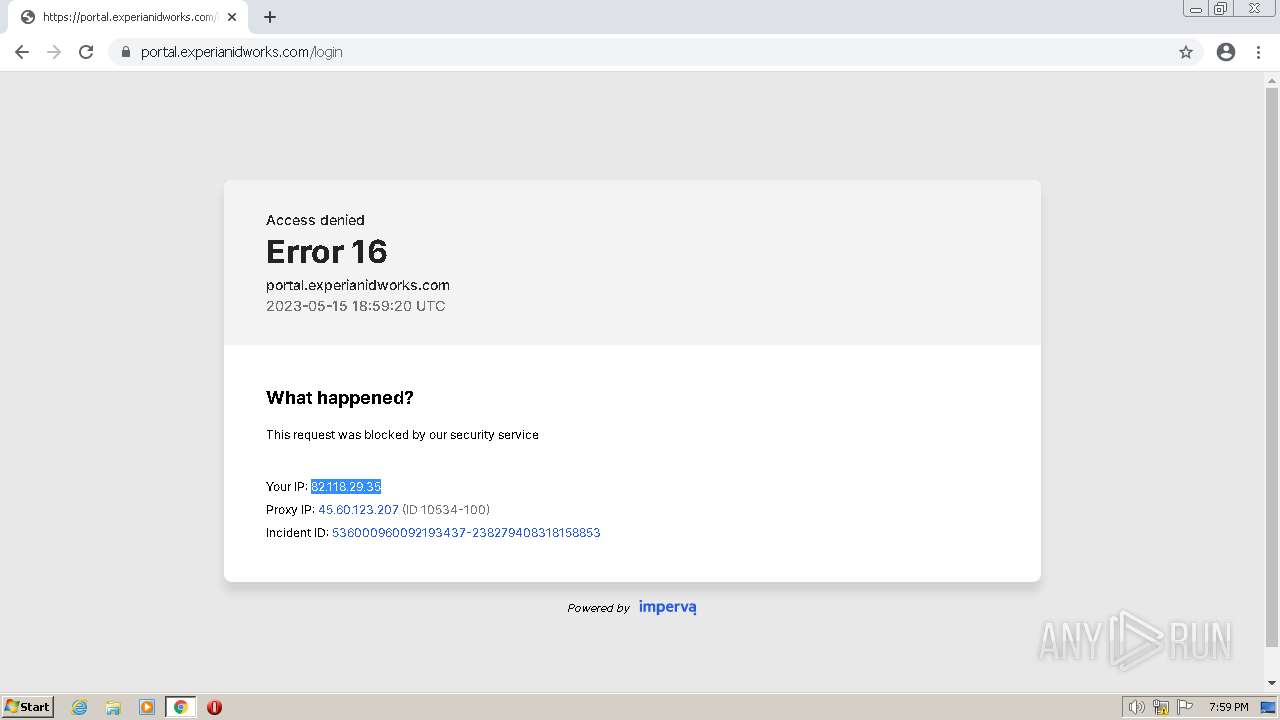Image resolution: width=1280 pixels, height=720 pixels.
Task: Switch to Chrome taskbar button
Action: (x=180, y=707)
